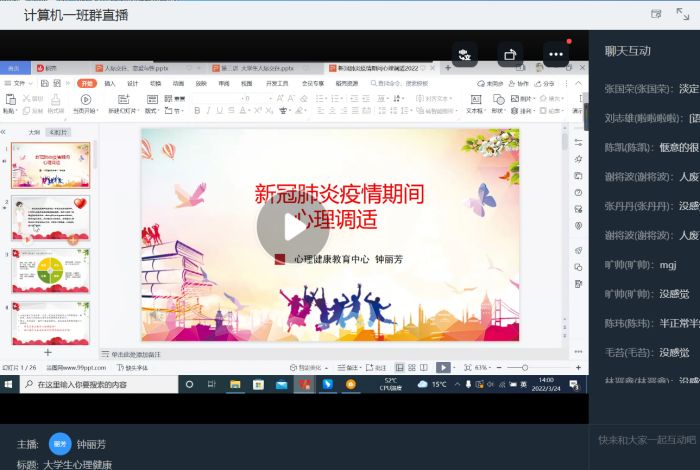Switch to reading view in status bar
This screenshot has height=470, width=700.
point(424,367)
